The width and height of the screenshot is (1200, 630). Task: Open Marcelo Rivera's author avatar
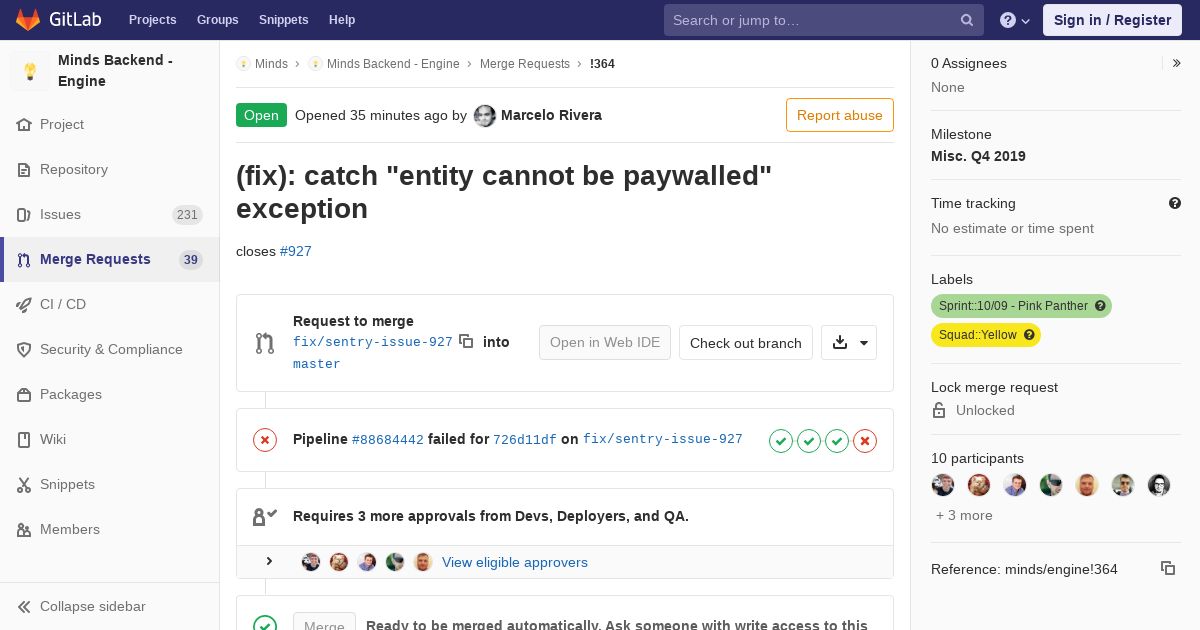(x=485, y=115)
